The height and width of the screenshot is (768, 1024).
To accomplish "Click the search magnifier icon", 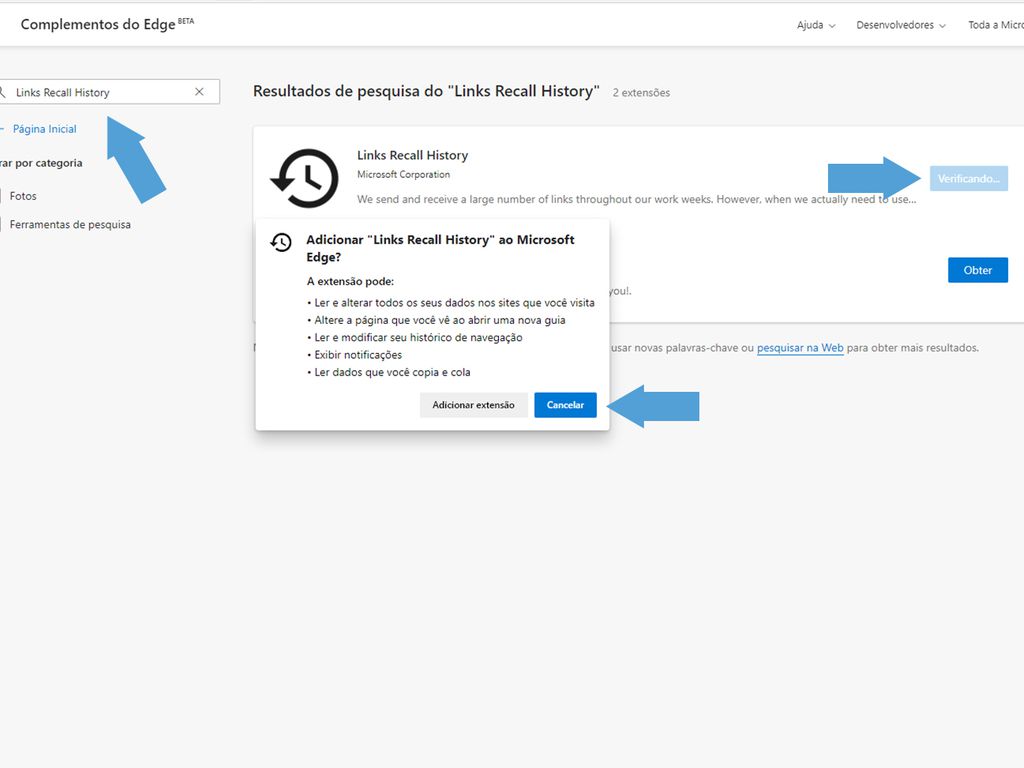I will click(x=2, y=92).
